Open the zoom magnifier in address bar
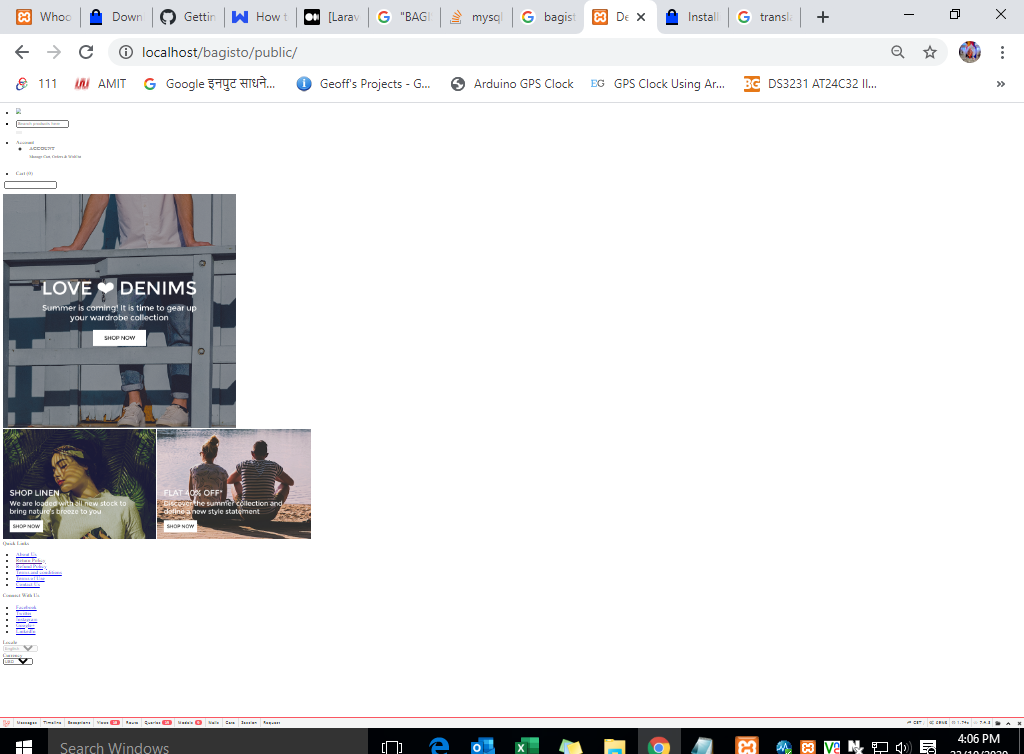Viewport: 1024px width, 754px height. click(898, 52)
